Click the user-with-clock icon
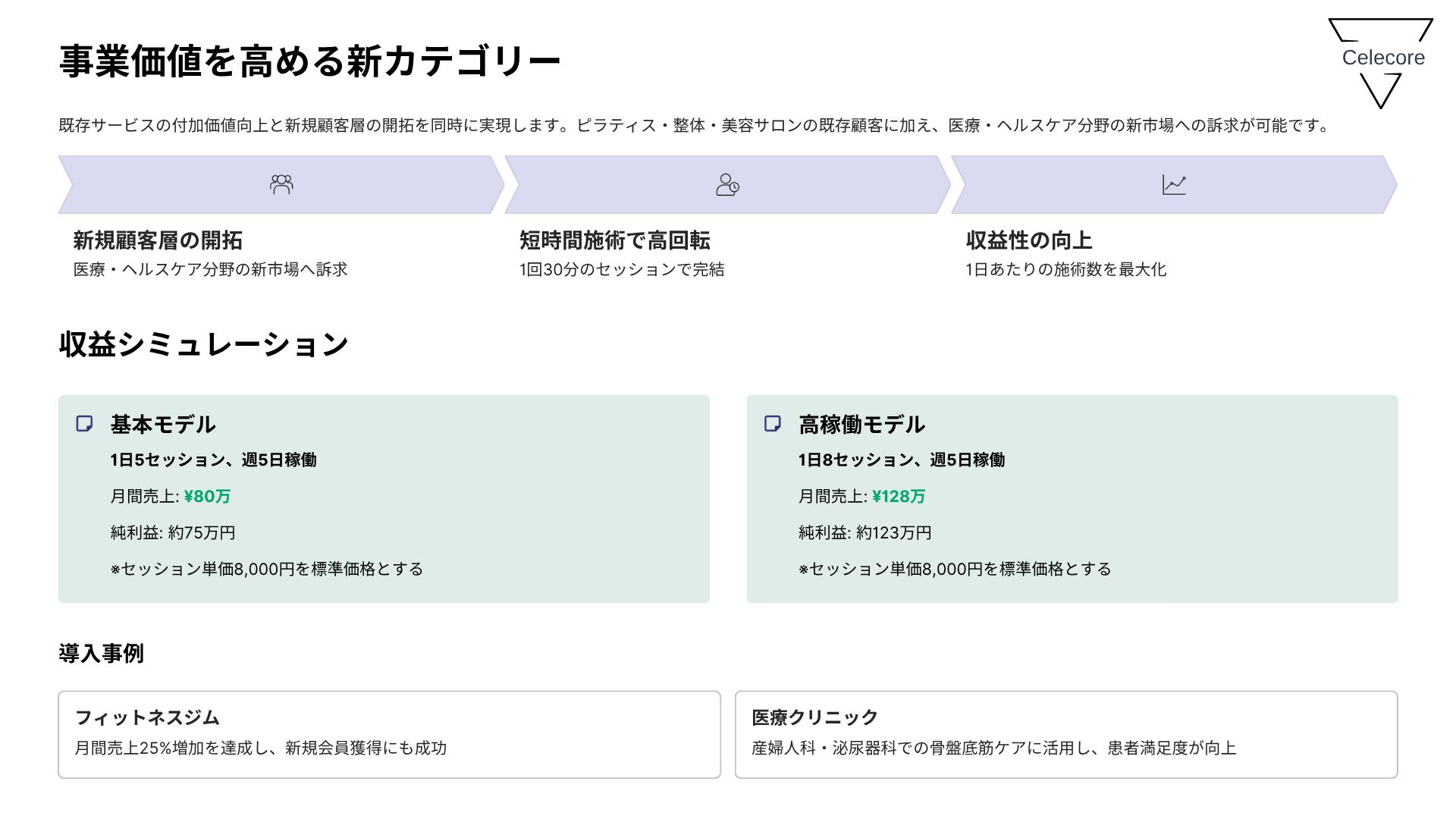This screenshot has width=1456, height=819. click(x=727, y=184)
